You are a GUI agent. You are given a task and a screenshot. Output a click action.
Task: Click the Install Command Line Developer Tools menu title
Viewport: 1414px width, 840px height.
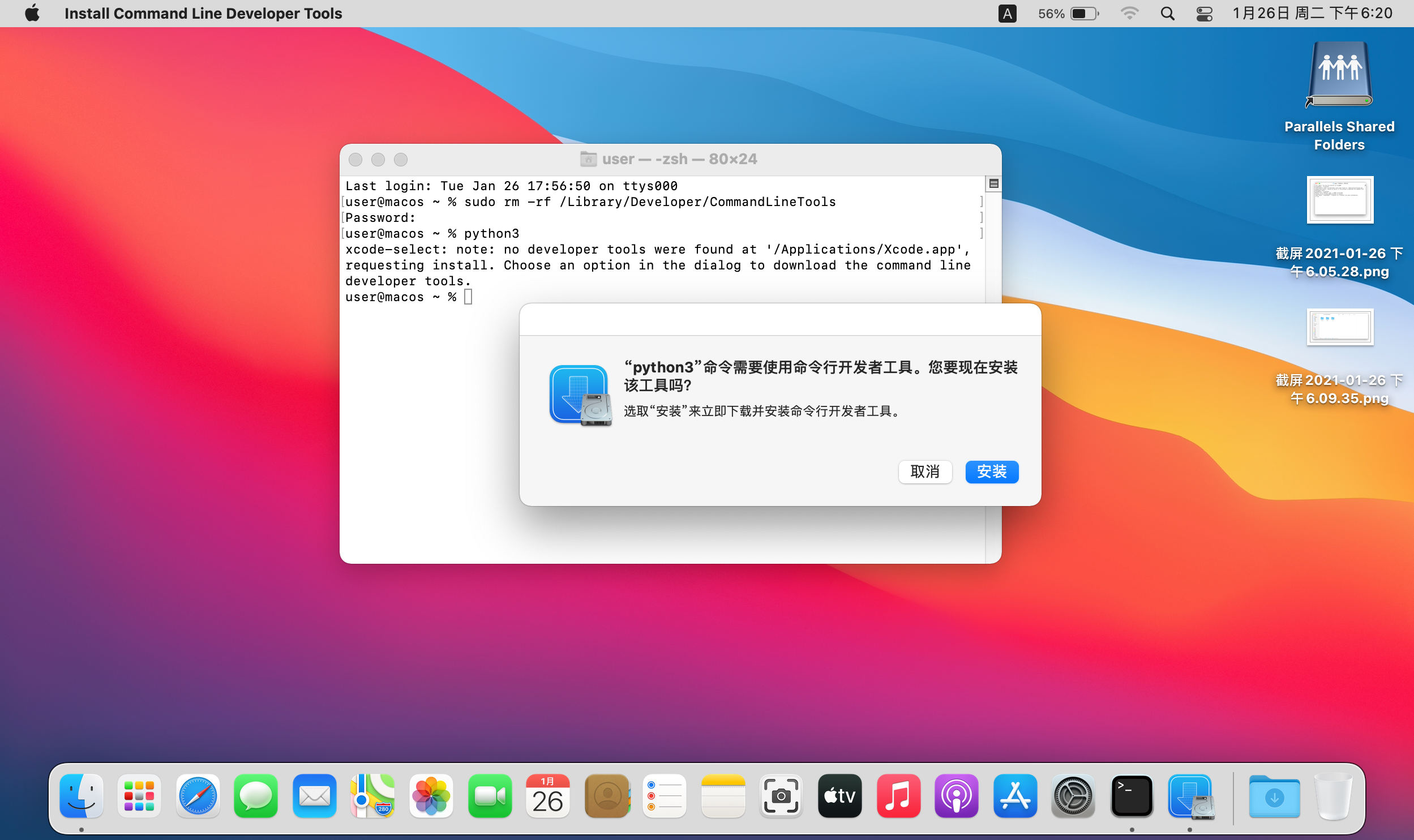point(204,13)
